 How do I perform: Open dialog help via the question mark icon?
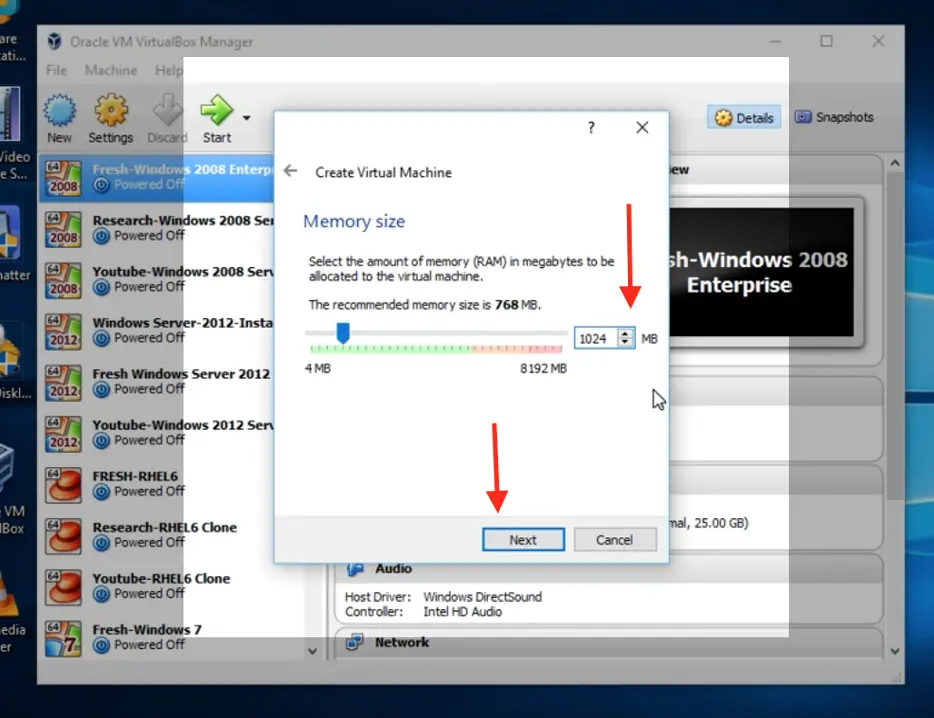[590, 127]
